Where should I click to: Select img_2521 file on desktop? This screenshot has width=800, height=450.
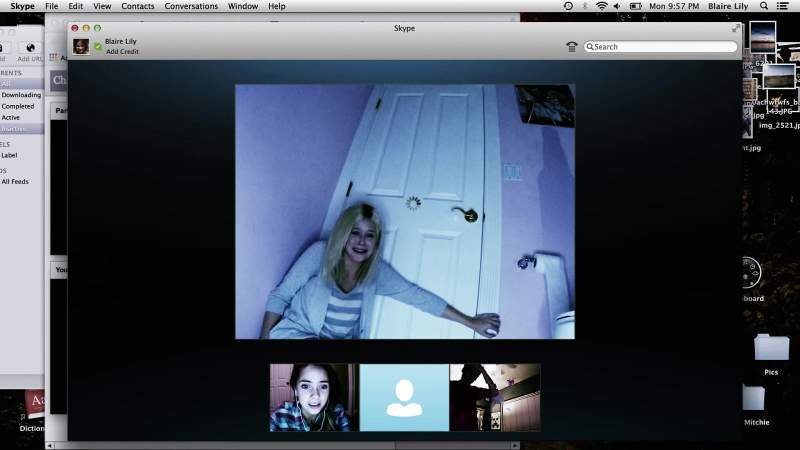coord(779,126)
